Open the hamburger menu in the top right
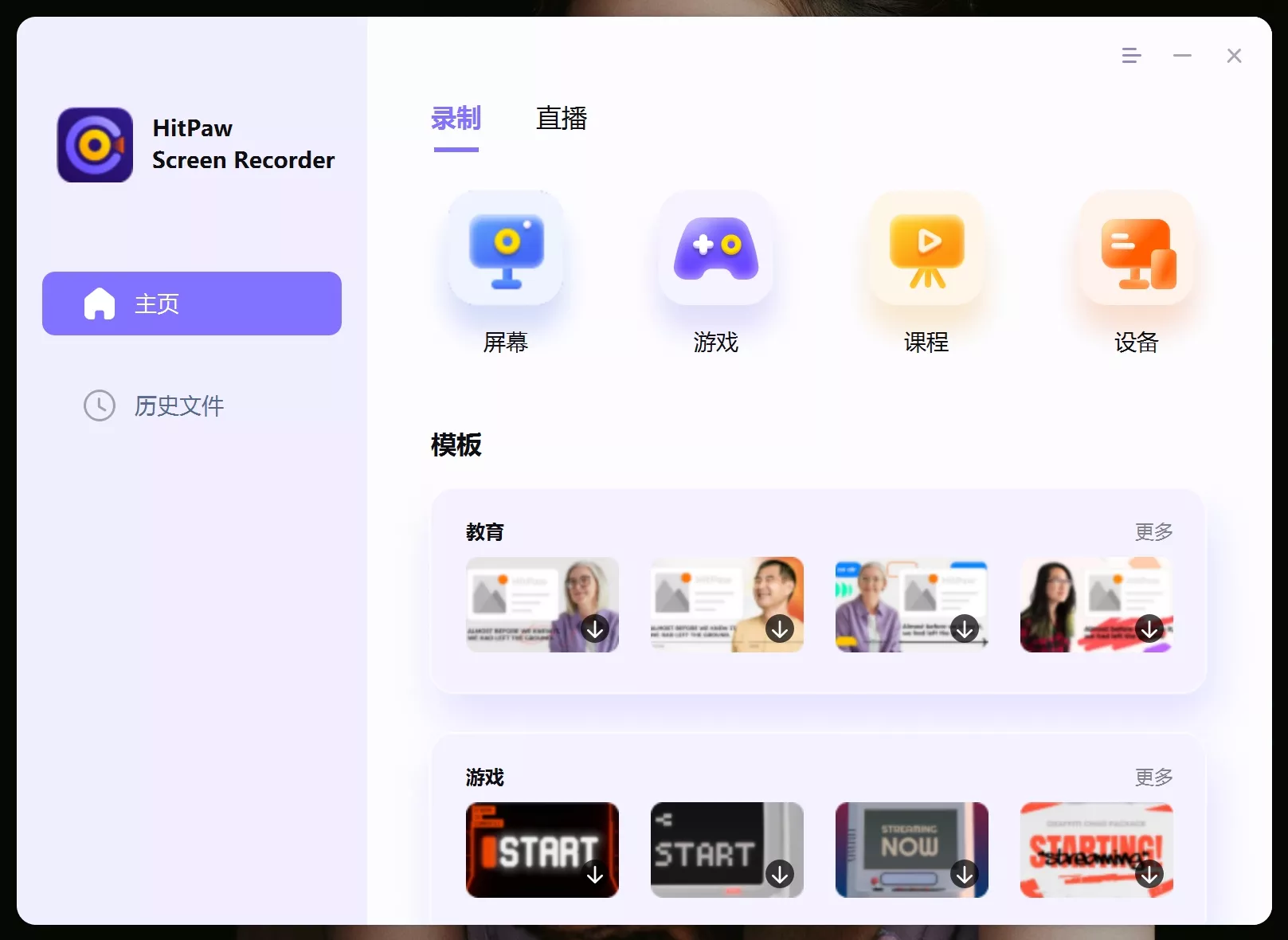1288x940 pixels. click(1131, 56)
